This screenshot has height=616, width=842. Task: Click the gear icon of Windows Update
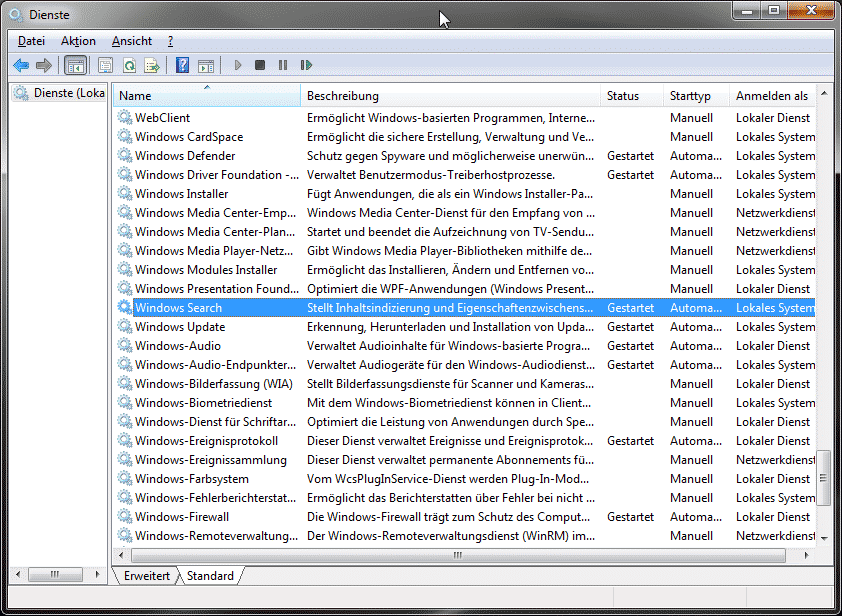pyautogui.click(x=125, y=326)
